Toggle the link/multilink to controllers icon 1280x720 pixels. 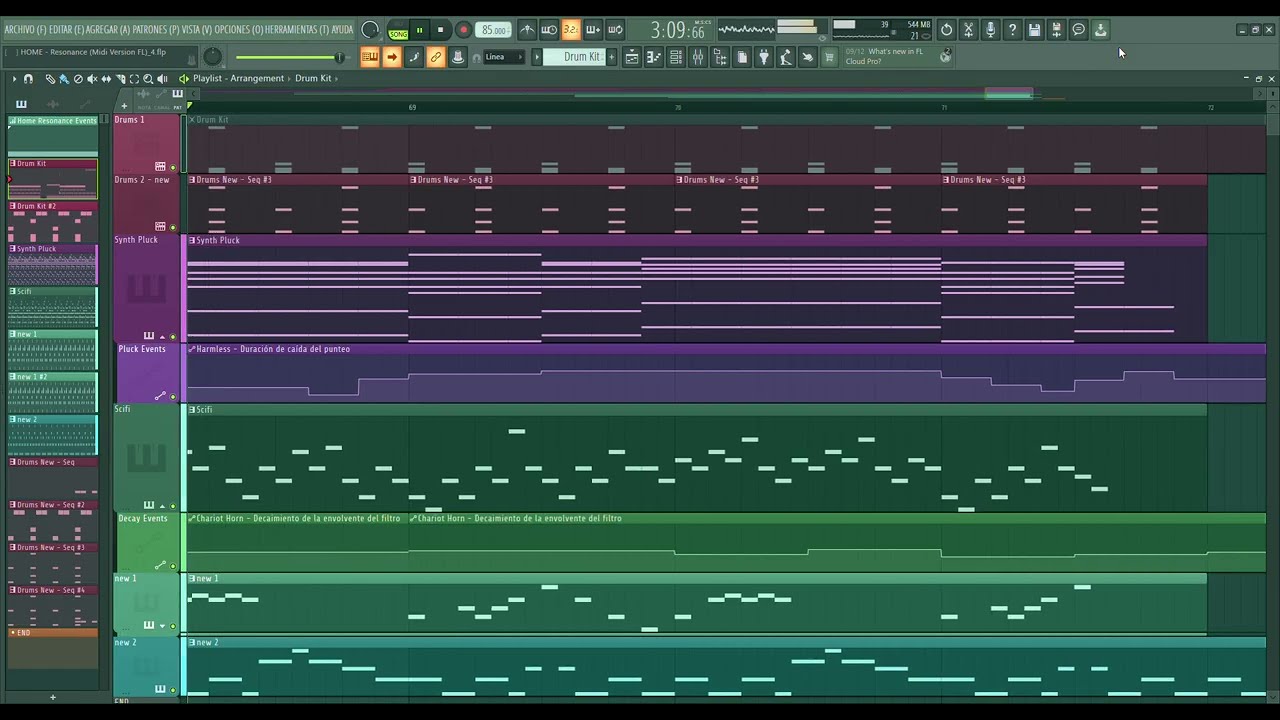[x=436, y=57]
